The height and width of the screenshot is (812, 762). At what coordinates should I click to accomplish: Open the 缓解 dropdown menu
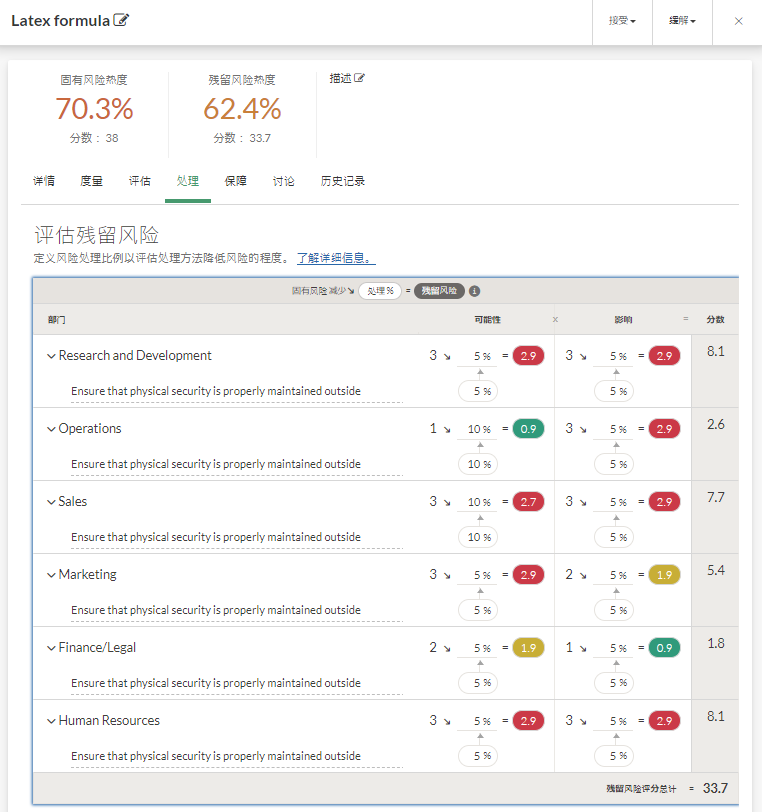tap(682, 21)
